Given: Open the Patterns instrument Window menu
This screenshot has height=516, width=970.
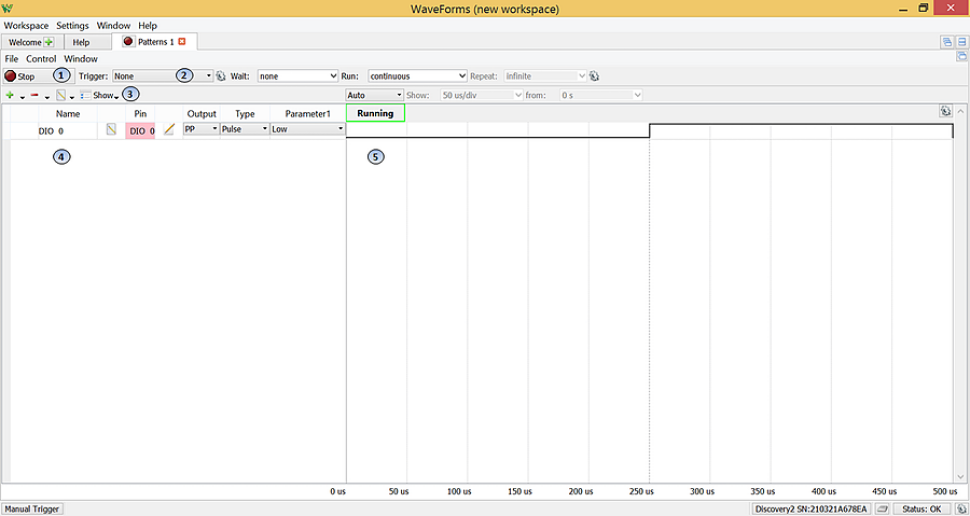Looking at the screenshot, I should pyautogui.click(x=81, y=59).
